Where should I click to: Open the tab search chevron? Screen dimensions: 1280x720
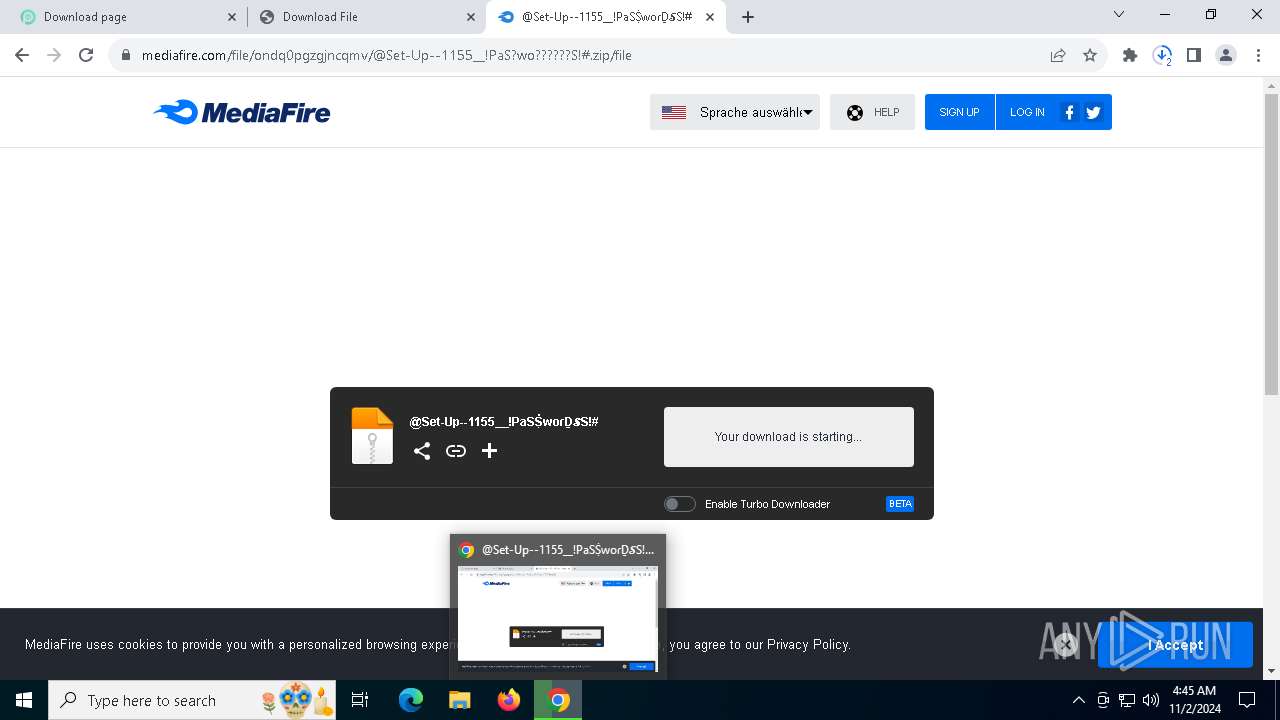coord(1119,14)
